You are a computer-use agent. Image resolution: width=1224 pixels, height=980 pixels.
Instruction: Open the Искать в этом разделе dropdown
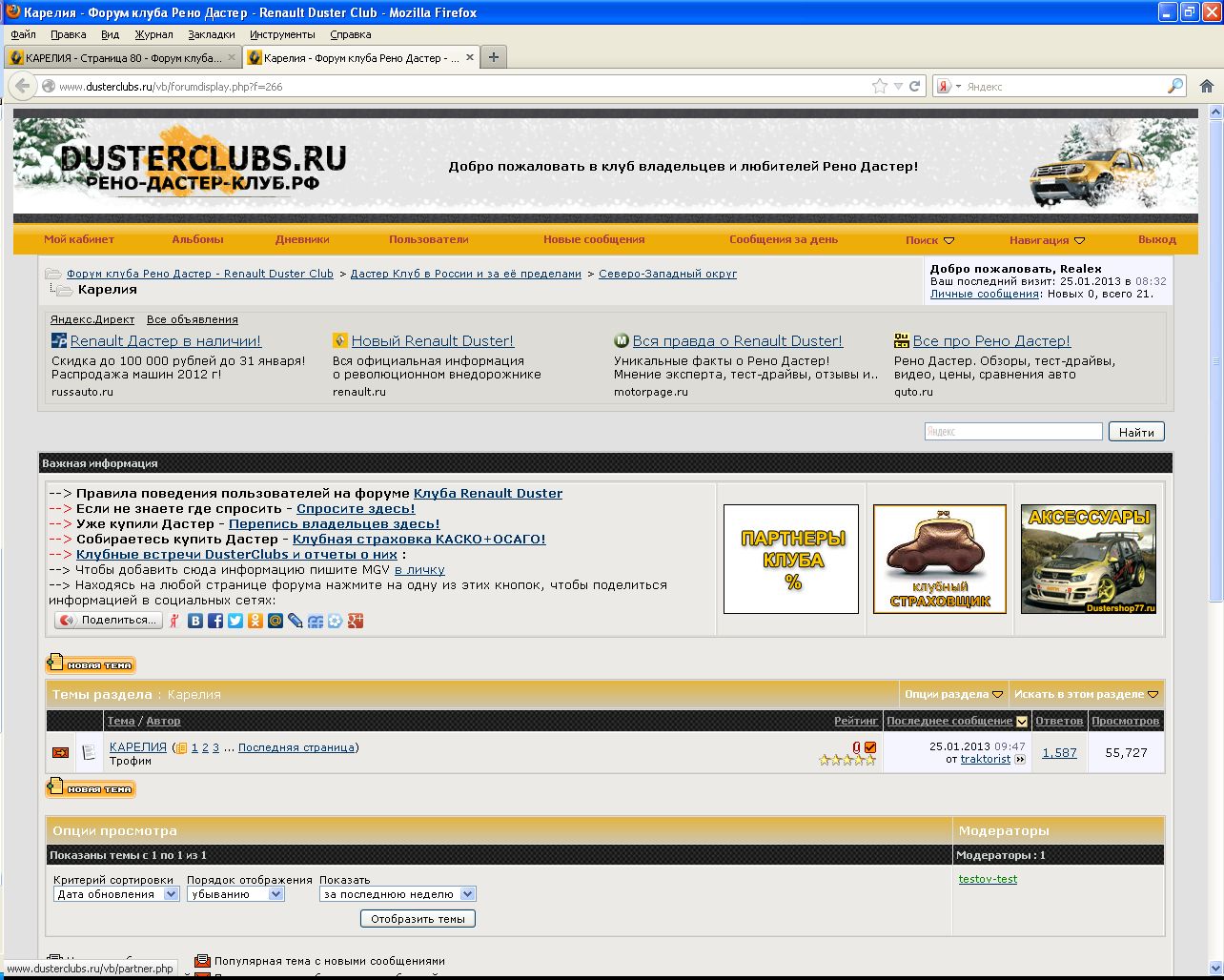(x=1086, y=694)
